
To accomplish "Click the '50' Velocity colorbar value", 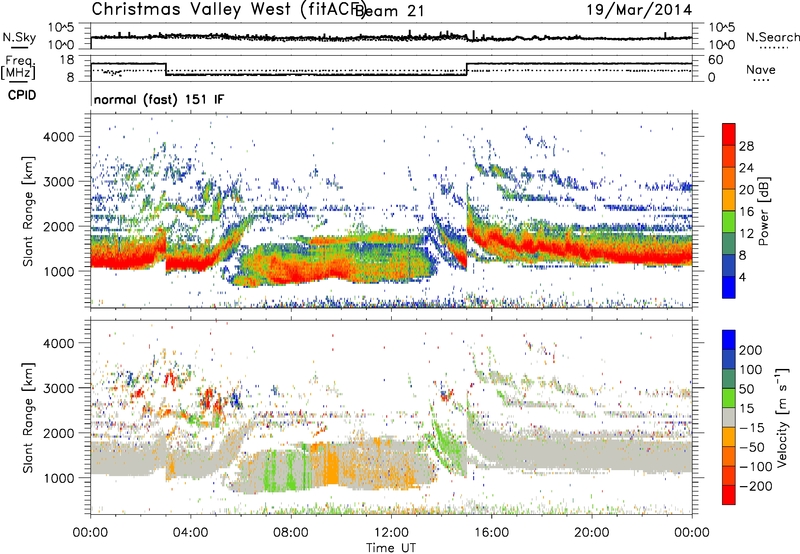I will (746, 389).
